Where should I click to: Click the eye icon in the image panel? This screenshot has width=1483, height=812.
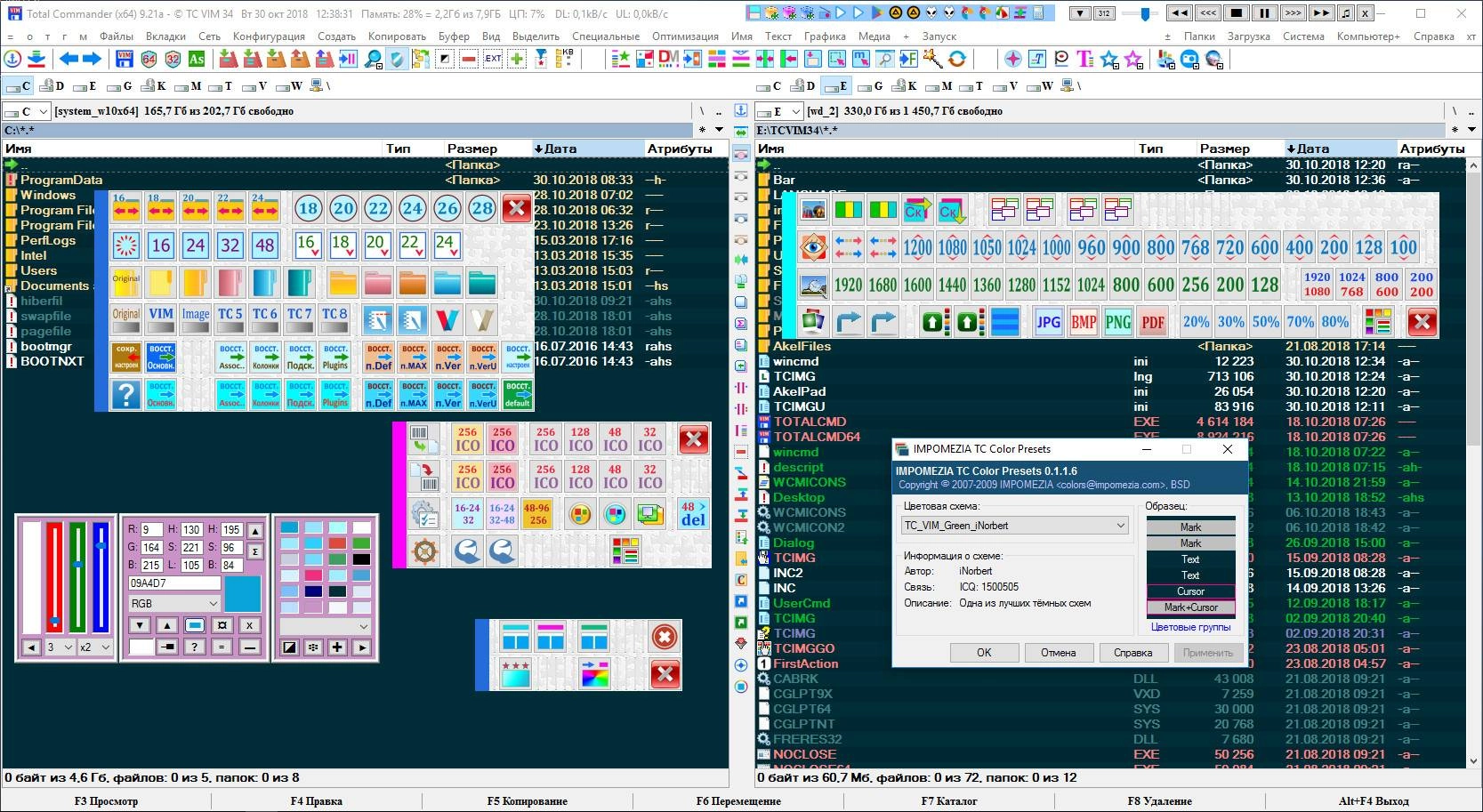pyautogui.click(x=813, y=246)
